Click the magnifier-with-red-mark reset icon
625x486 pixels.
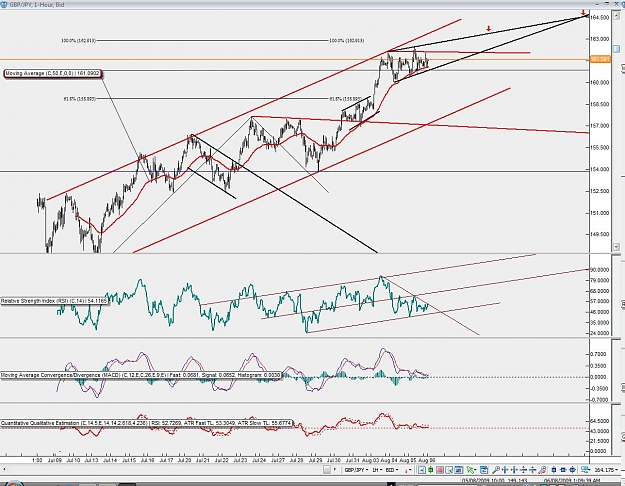coord(542,470)
